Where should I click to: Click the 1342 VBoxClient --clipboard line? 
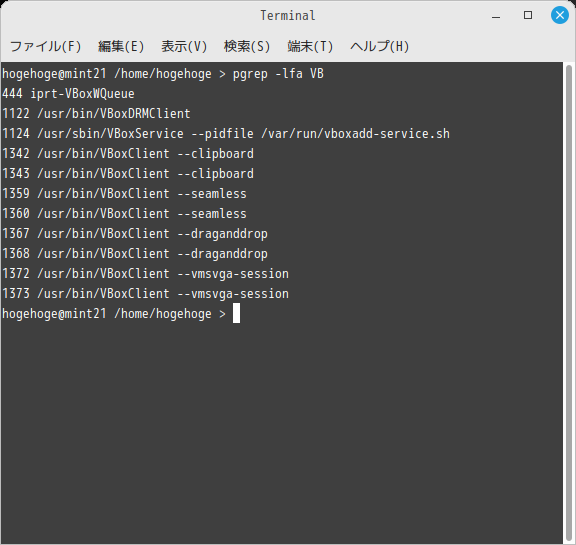[128, 154]
